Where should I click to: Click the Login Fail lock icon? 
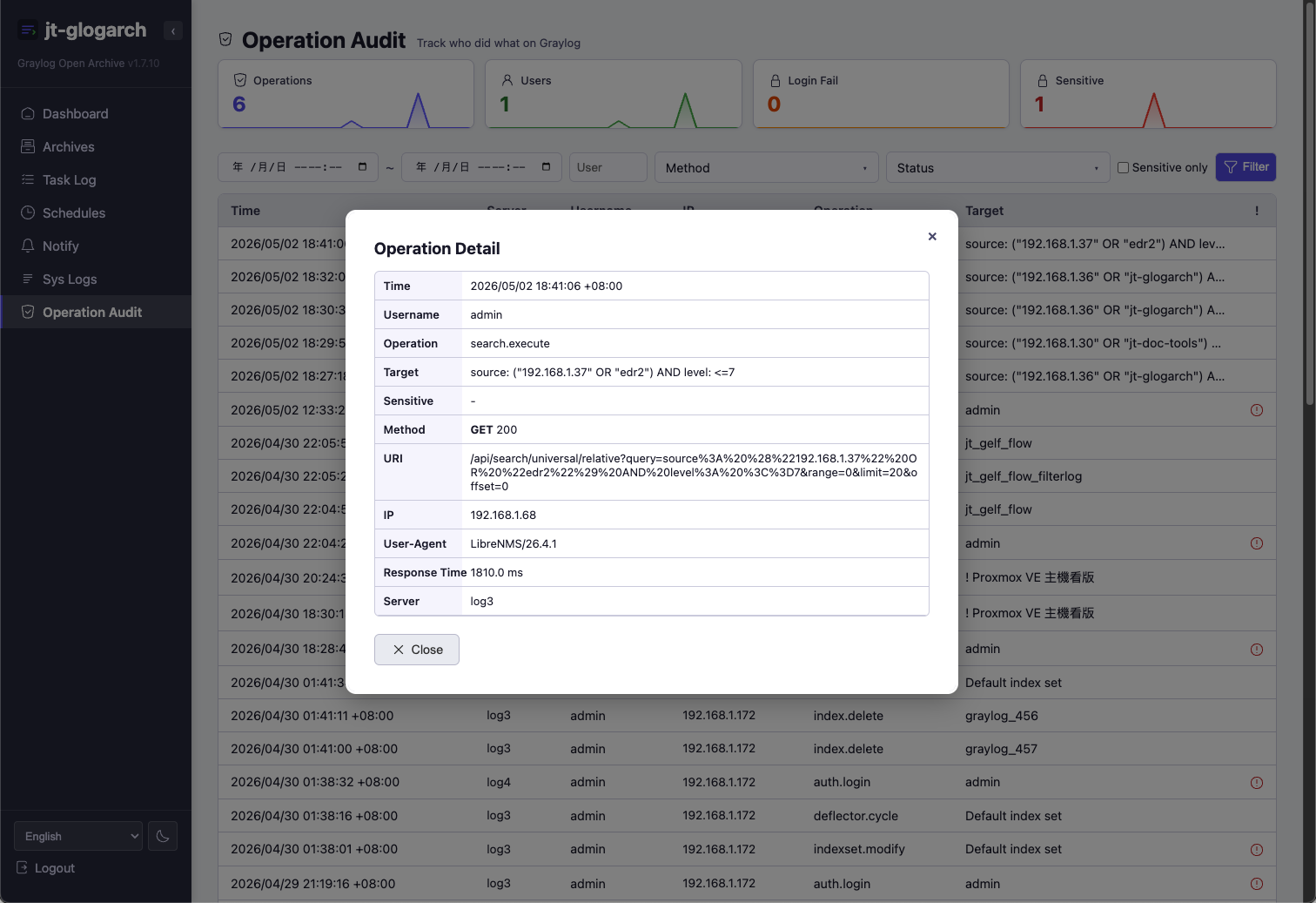point(775,80)
